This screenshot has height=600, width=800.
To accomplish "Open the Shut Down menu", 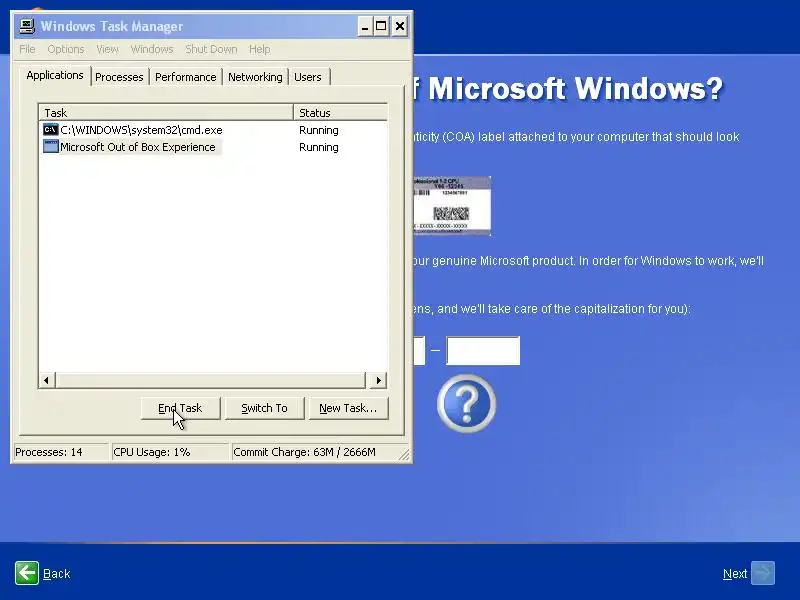I will pos(211,49).
